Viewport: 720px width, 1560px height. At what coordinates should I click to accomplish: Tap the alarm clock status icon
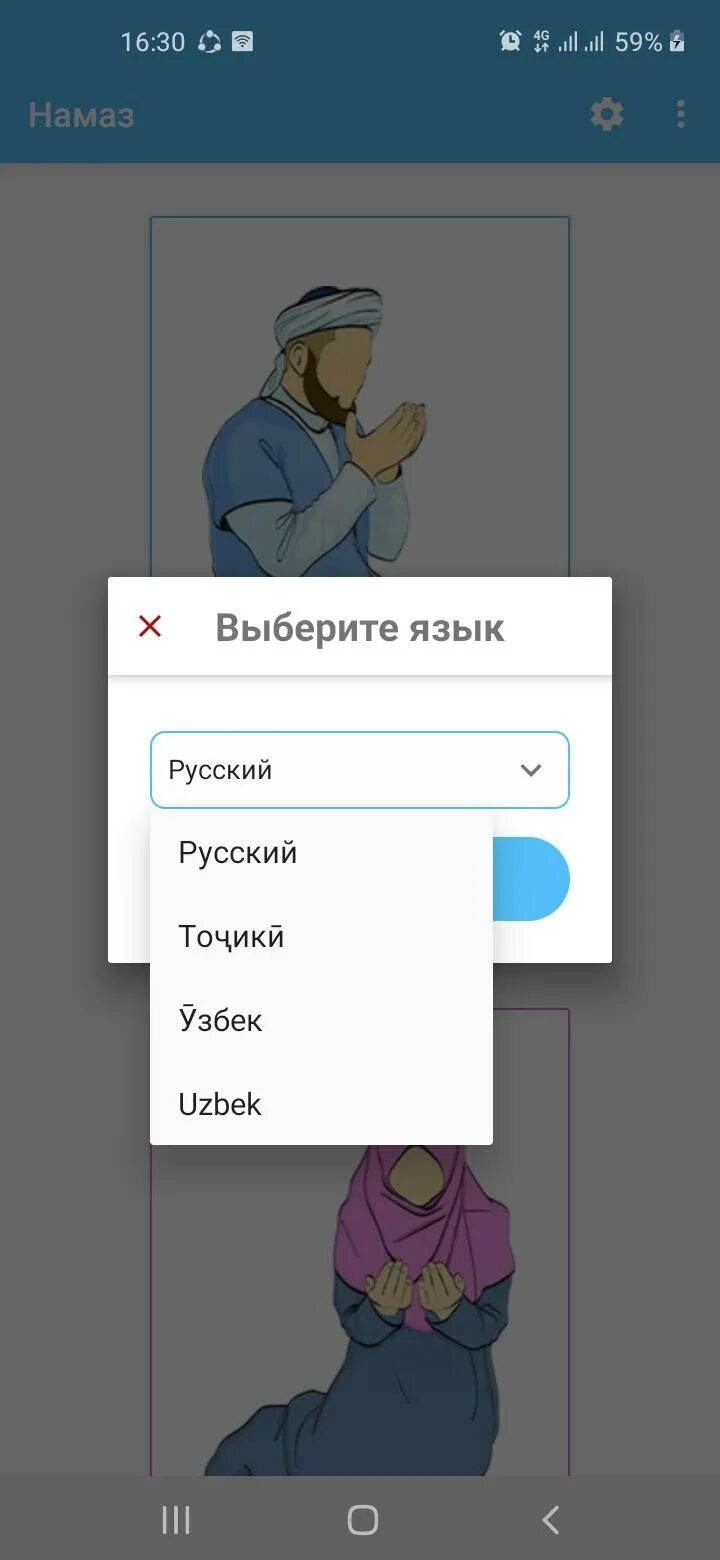[510, 41]
